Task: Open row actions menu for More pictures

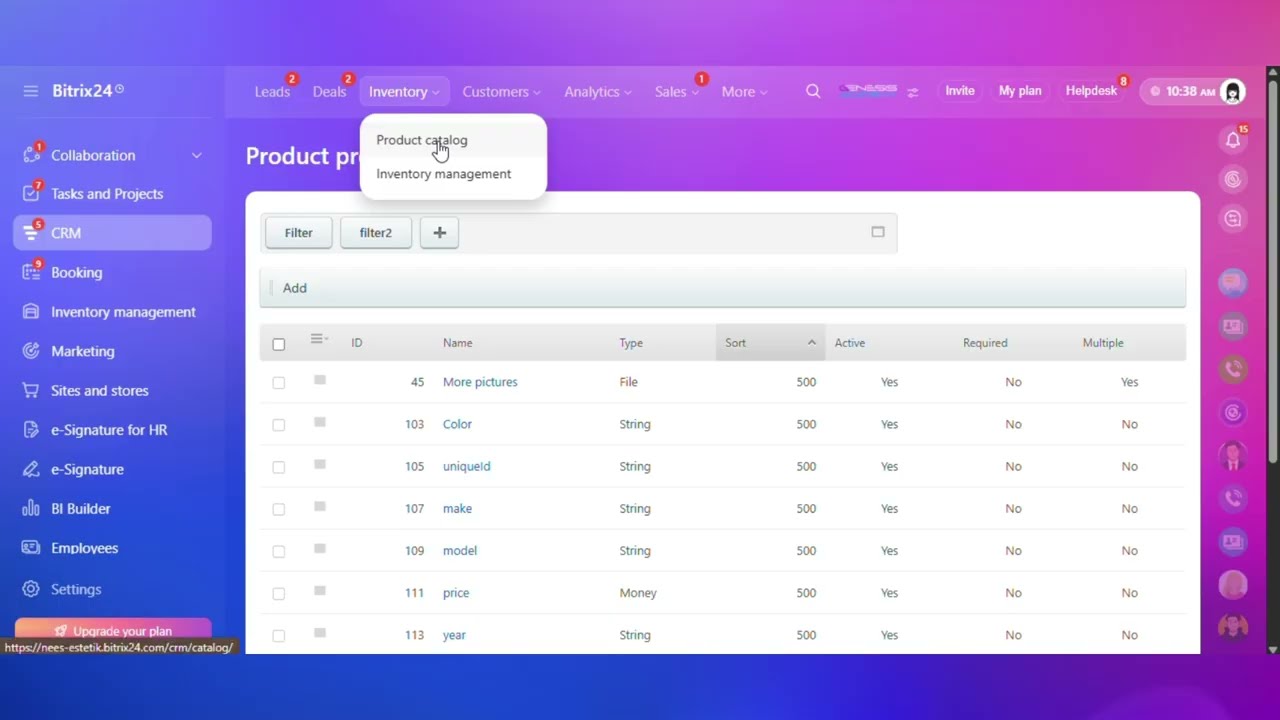Action: point(320,380)
